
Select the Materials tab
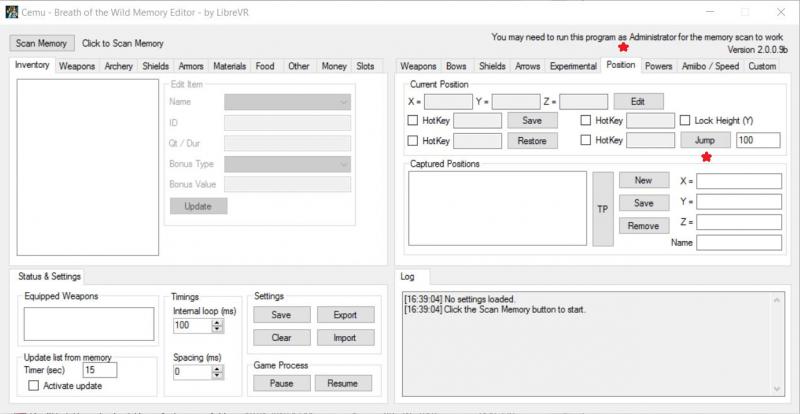(230, 66)
